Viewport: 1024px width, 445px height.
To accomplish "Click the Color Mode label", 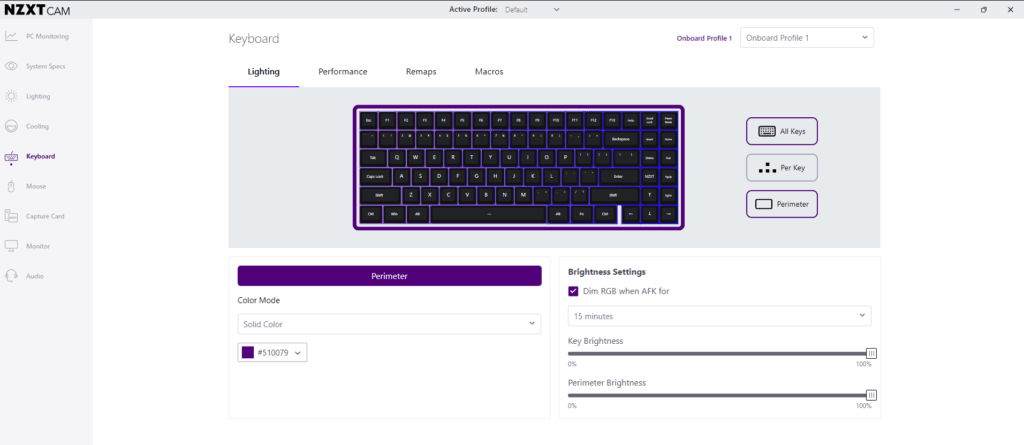I will 259,301.
